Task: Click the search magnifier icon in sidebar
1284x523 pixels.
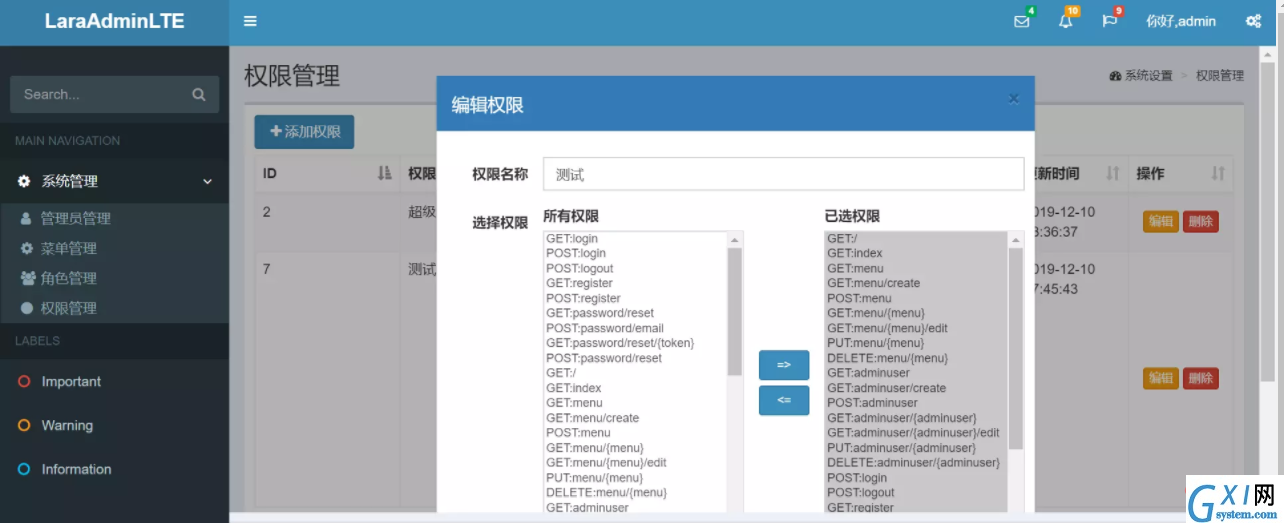Action: pos(199,95)
